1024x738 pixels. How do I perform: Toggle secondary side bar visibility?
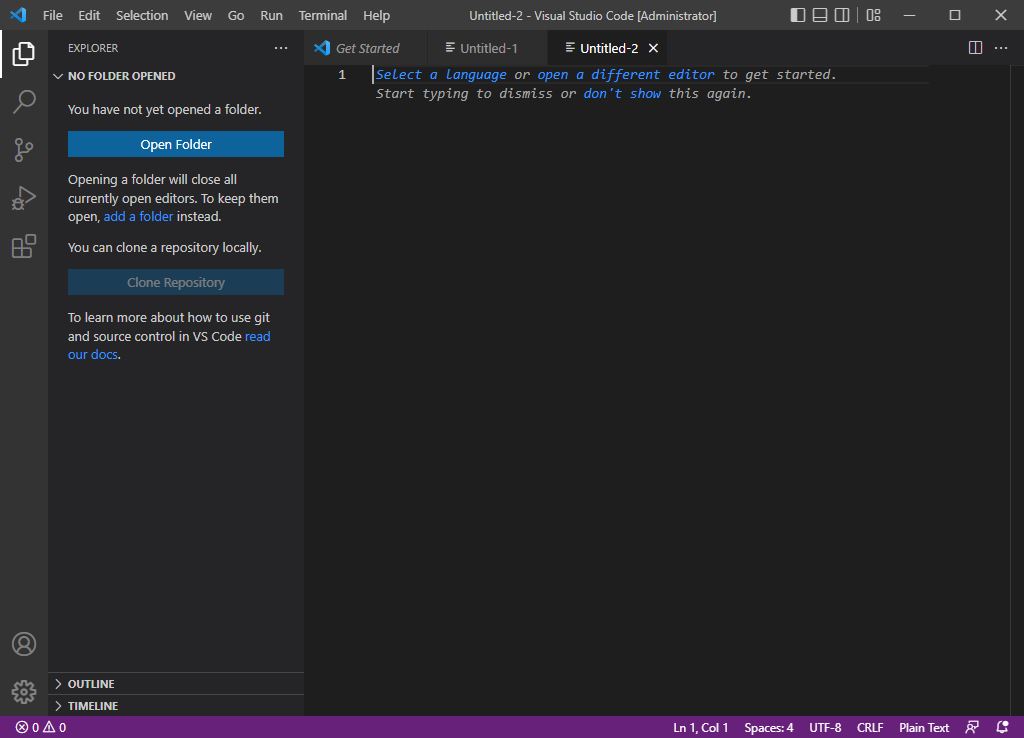click(842, 15)
